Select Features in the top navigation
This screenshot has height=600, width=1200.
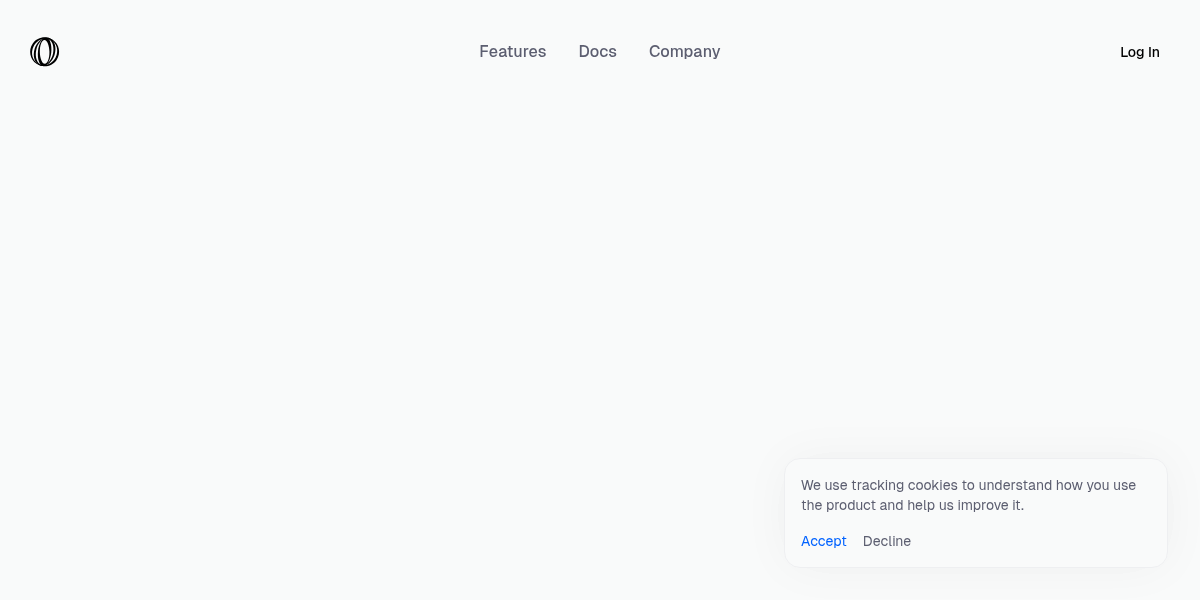(x=512, y=52)
